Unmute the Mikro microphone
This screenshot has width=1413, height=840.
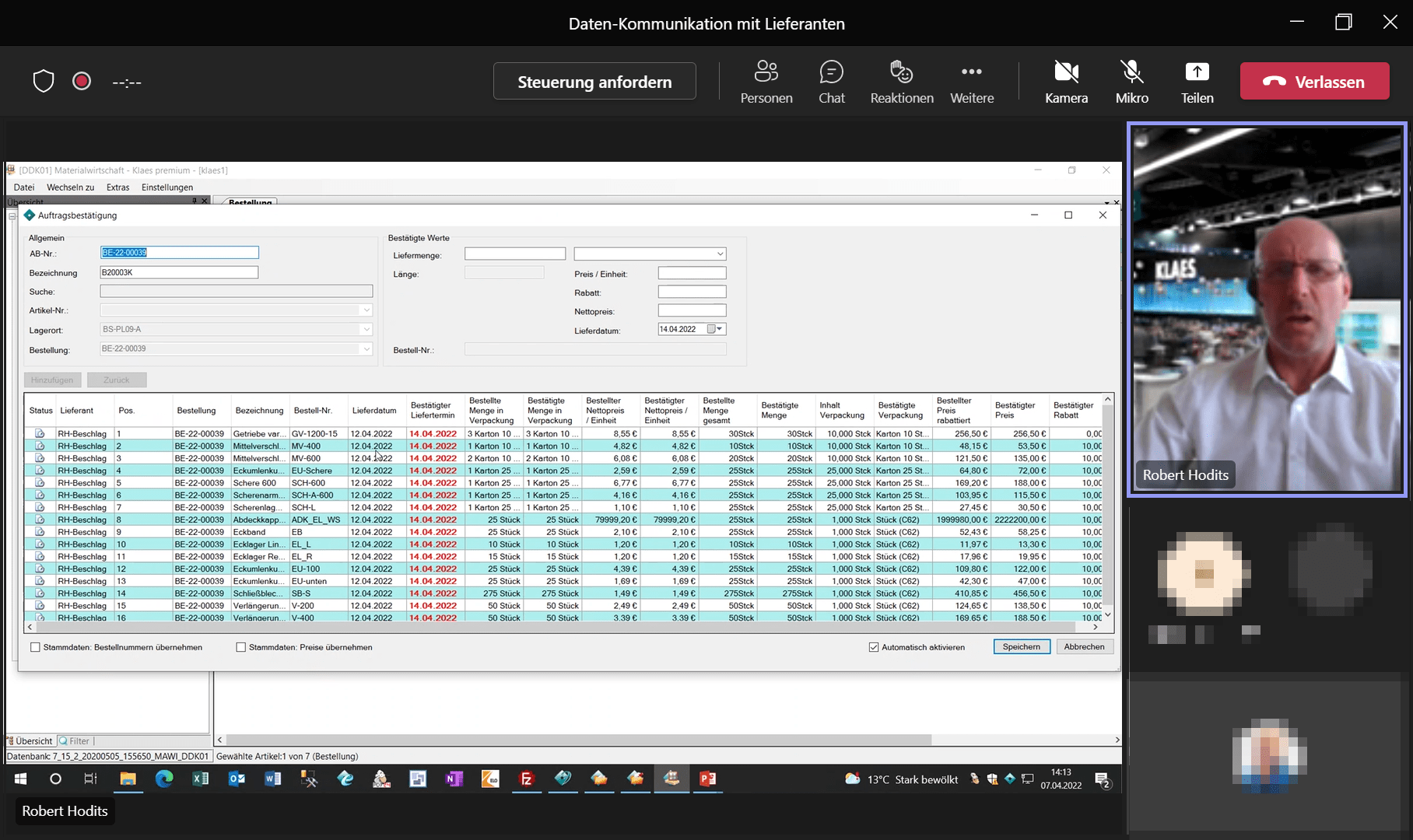point(1132,82)
